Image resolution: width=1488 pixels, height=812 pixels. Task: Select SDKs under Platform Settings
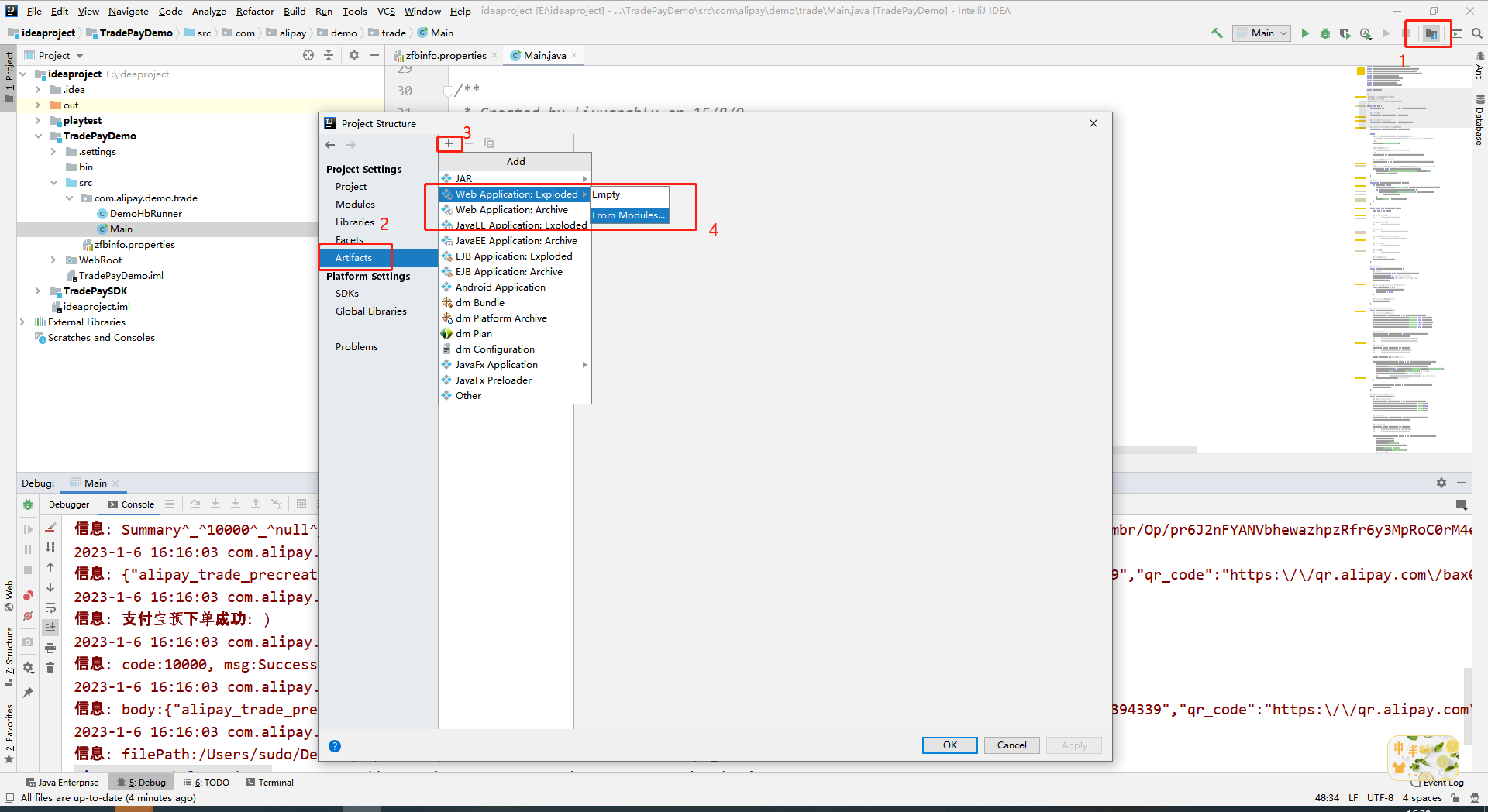click(347, 294)
